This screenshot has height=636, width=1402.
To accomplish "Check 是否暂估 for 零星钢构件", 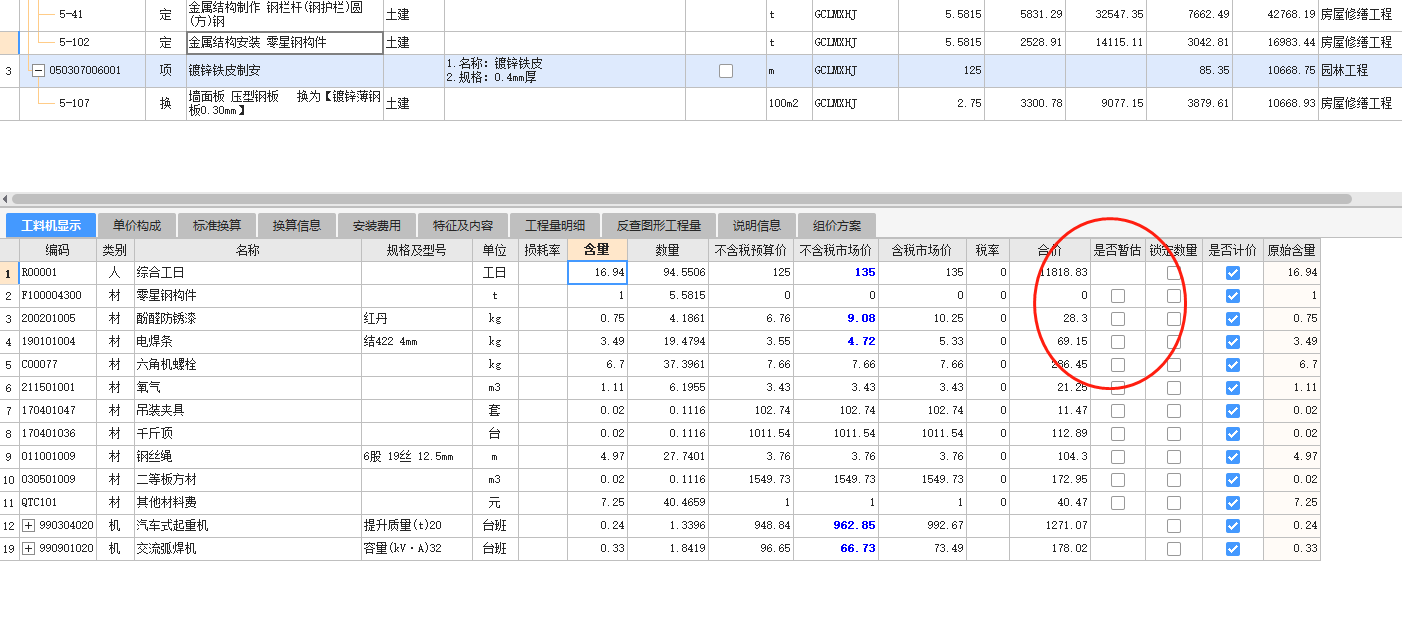I will click(1118, 295).
